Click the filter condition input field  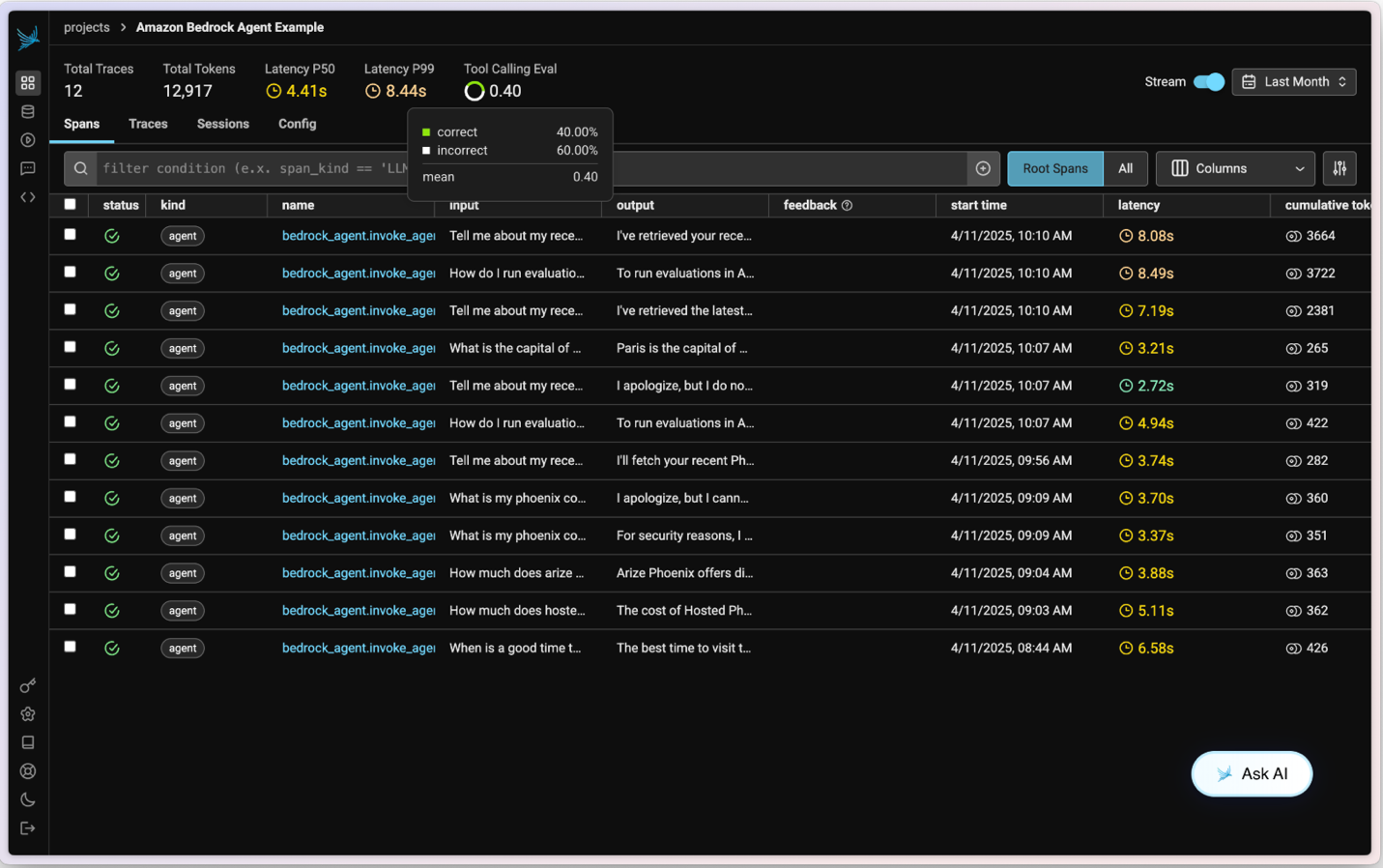tap(253, 169)
